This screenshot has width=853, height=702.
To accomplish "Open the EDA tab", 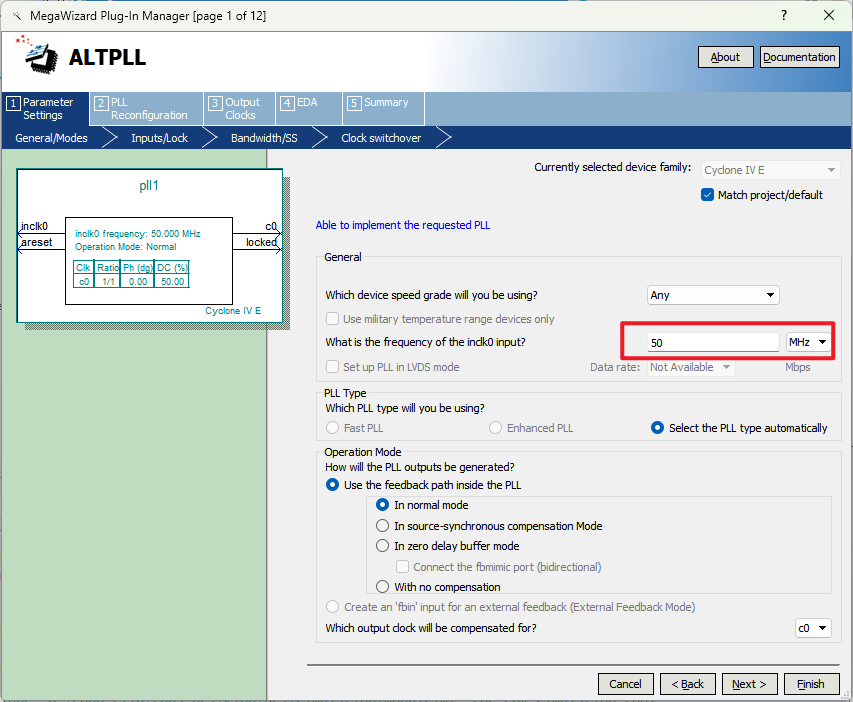I will click(309, 109).
